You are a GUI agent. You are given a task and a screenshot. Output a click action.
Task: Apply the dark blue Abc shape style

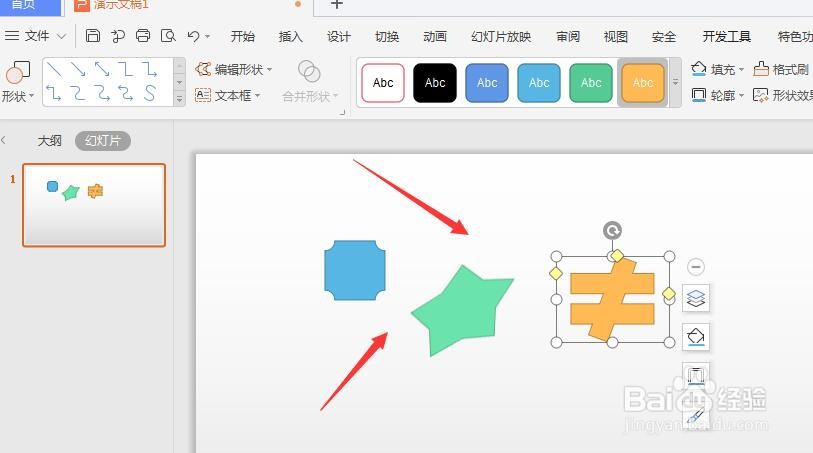coord(487,82)
